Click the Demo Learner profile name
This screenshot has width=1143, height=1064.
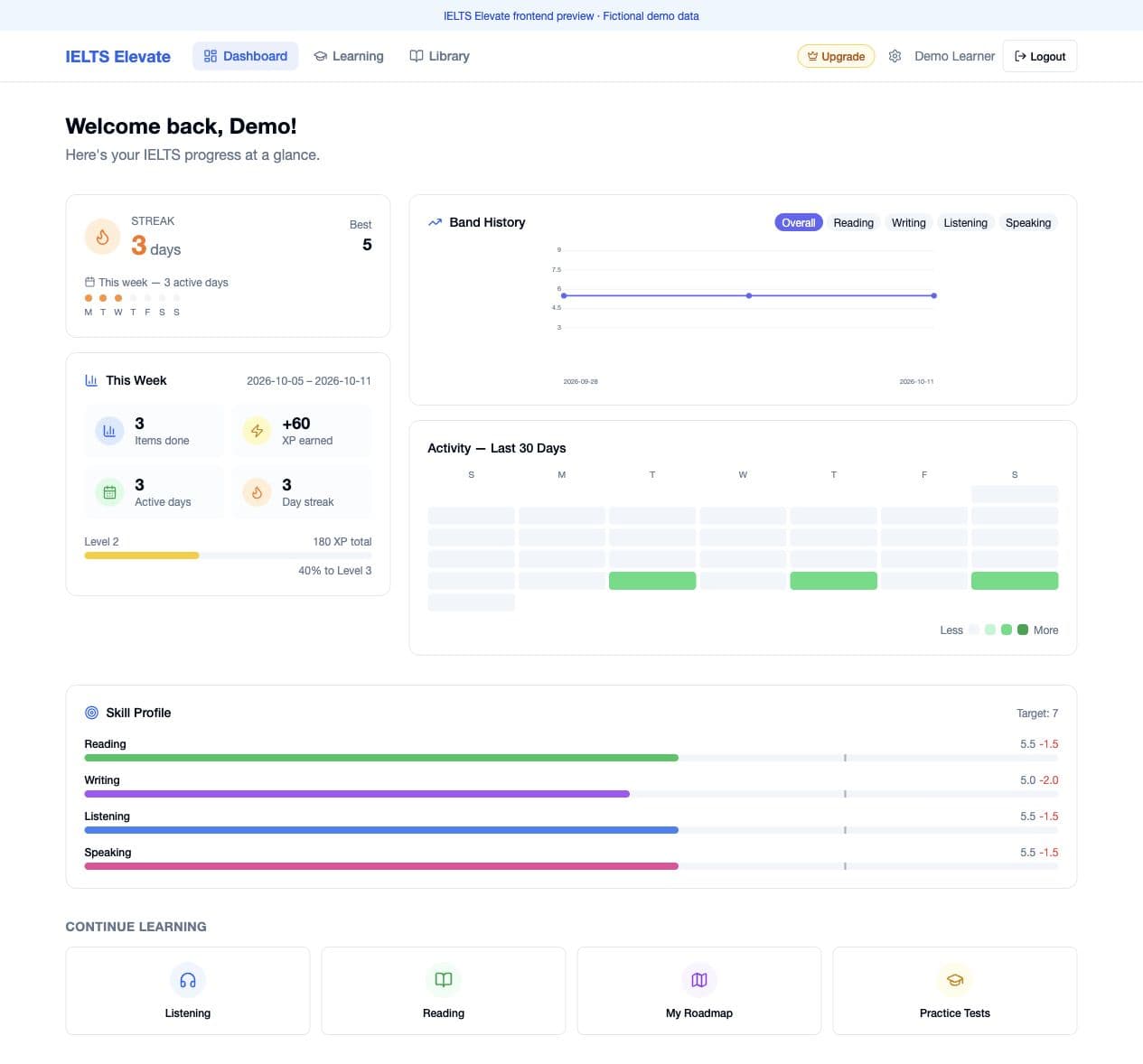[x=954, y=56]
